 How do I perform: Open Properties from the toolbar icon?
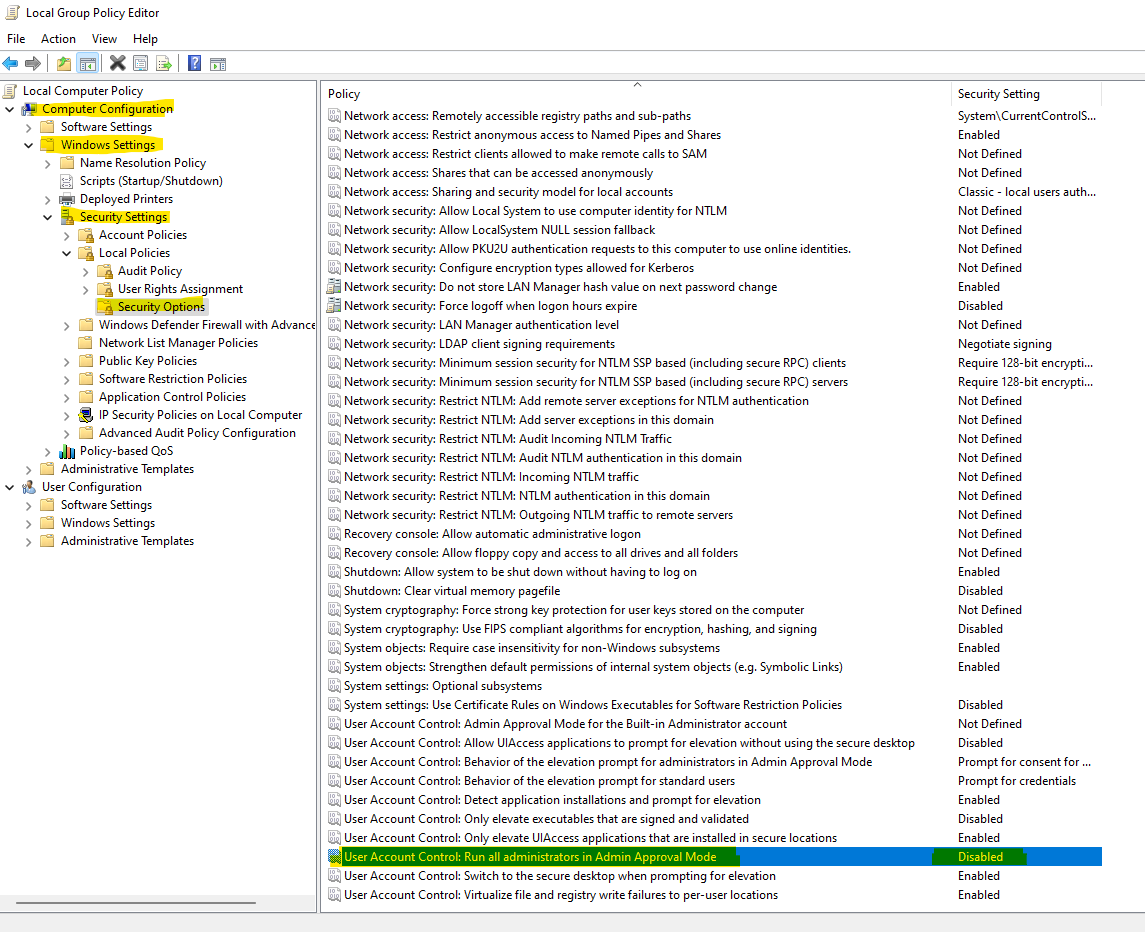pos(140,64)
